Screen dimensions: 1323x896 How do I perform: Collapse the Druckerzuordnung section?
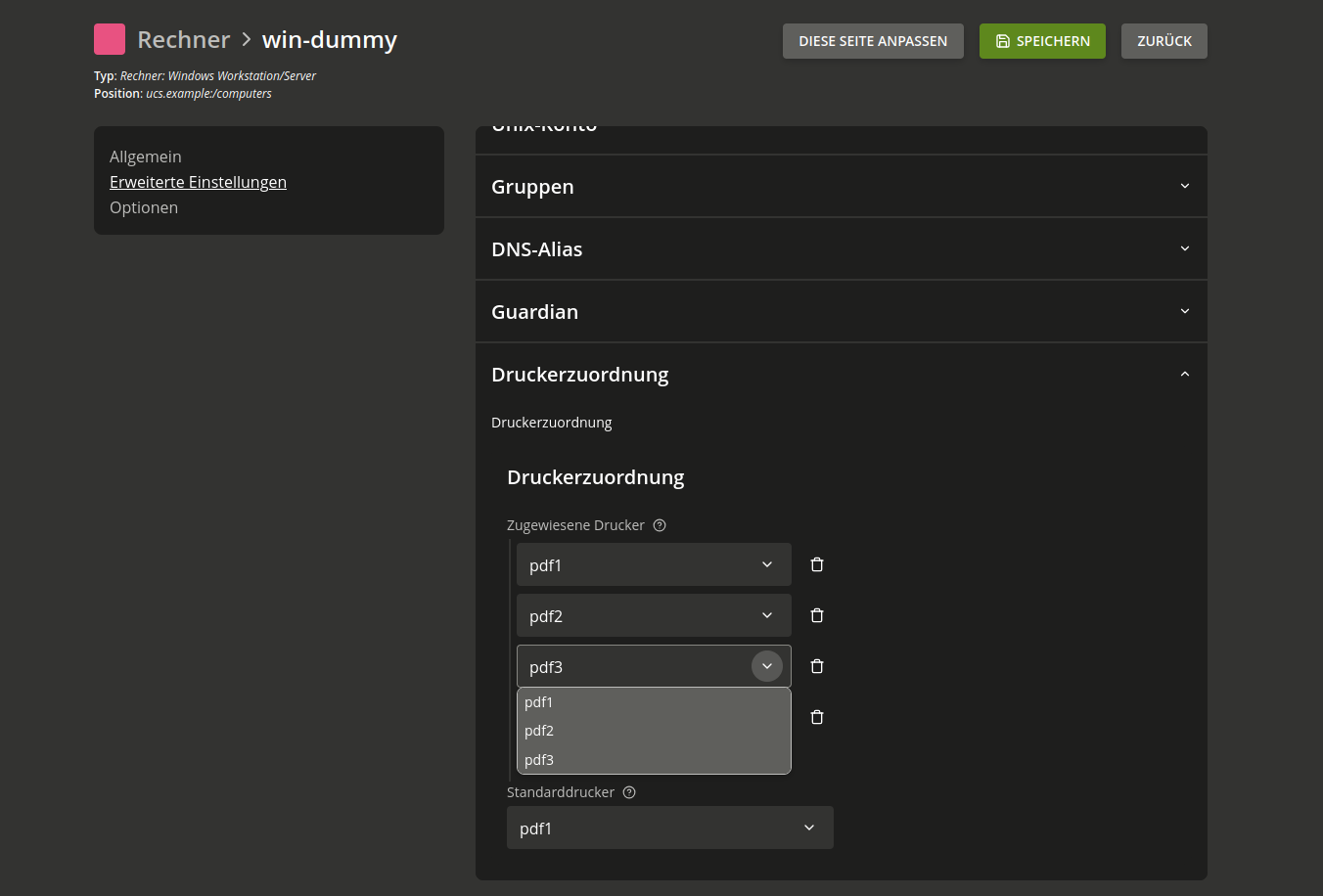(841, 374)
